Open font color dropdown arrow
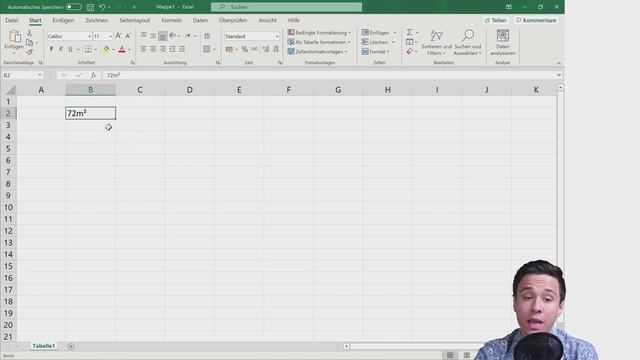Viewport: 640px width, 360px height. pyautogui.click(x=129, y=50)
